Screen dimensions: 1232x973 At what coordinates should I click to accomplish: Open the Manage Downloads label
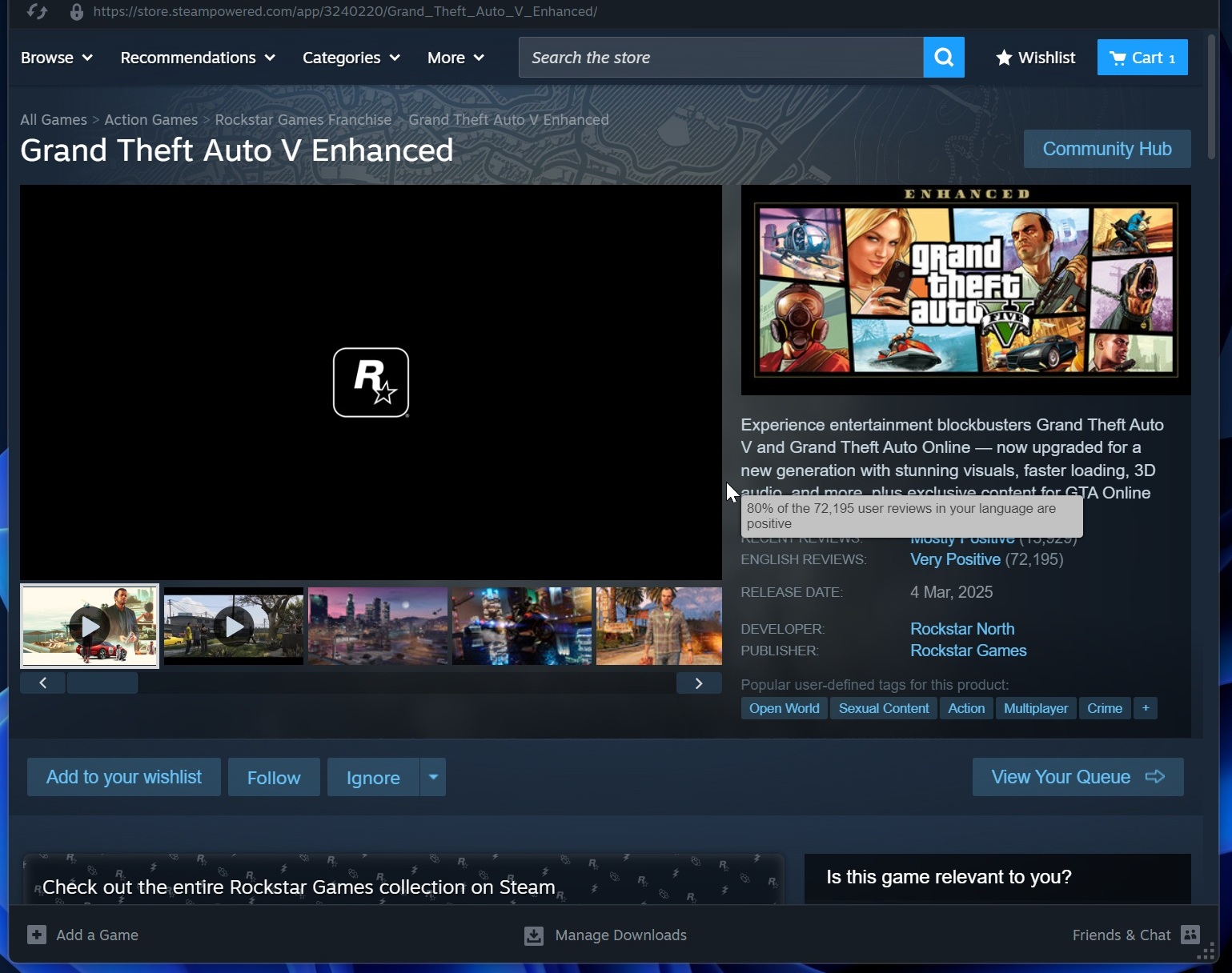(620, 935)
